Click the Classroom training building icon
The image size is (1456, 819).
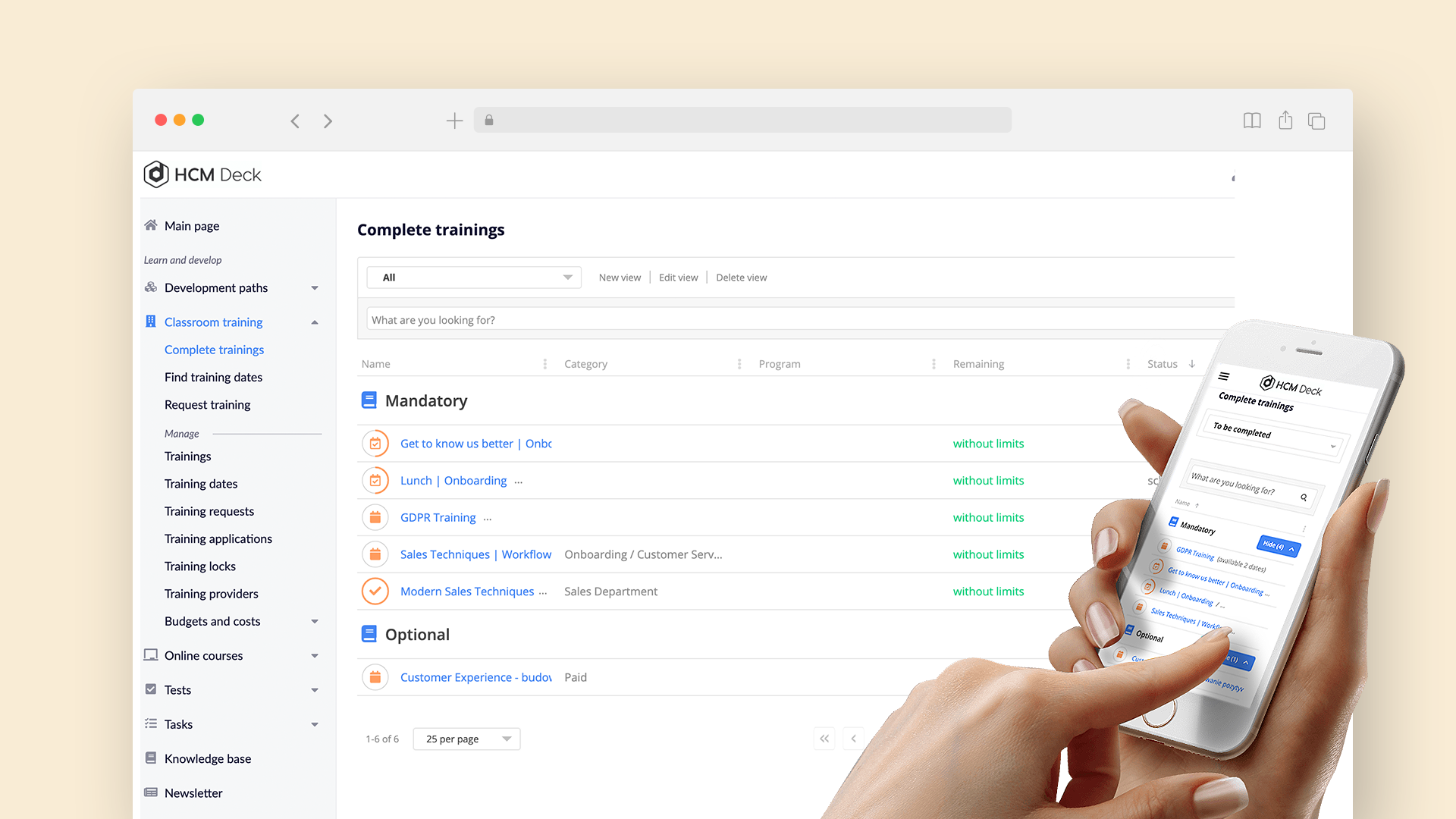[x=151, y=322]
